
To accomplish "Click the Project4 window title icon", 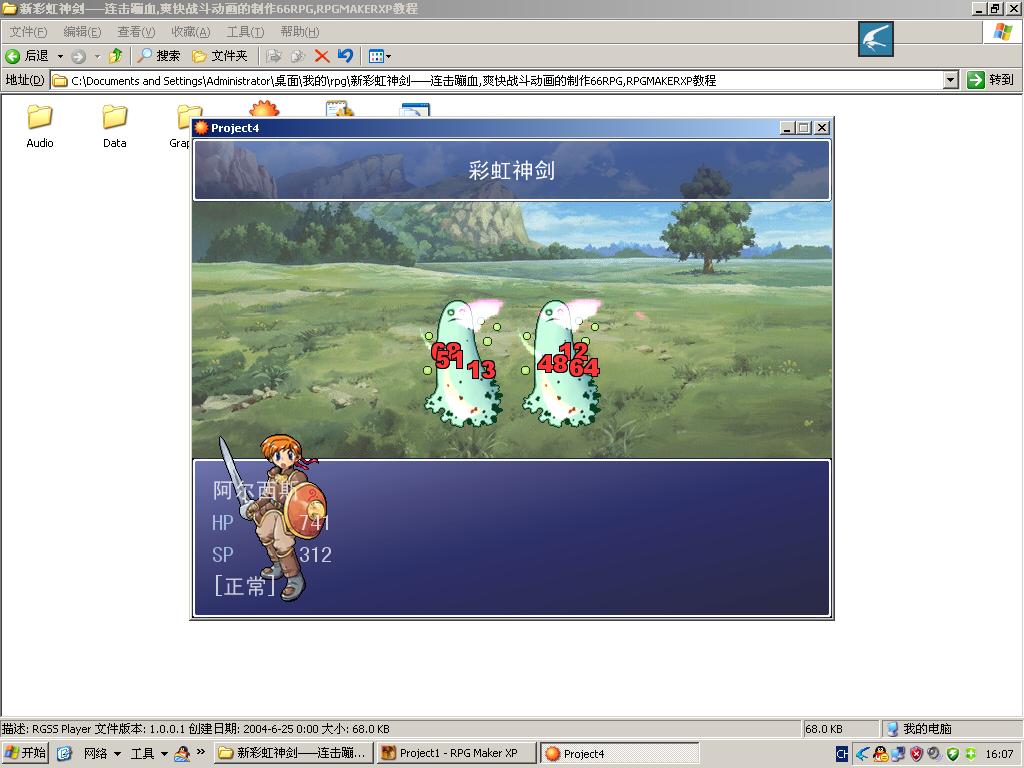I will 201,128.
